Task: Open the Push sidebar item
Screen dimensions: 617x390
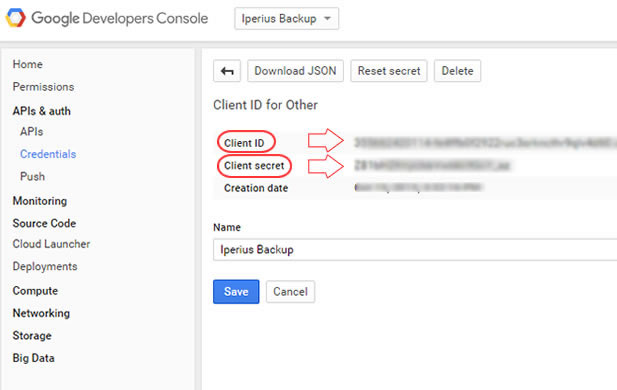Action: pyautogui.click(x=32, y=176)
